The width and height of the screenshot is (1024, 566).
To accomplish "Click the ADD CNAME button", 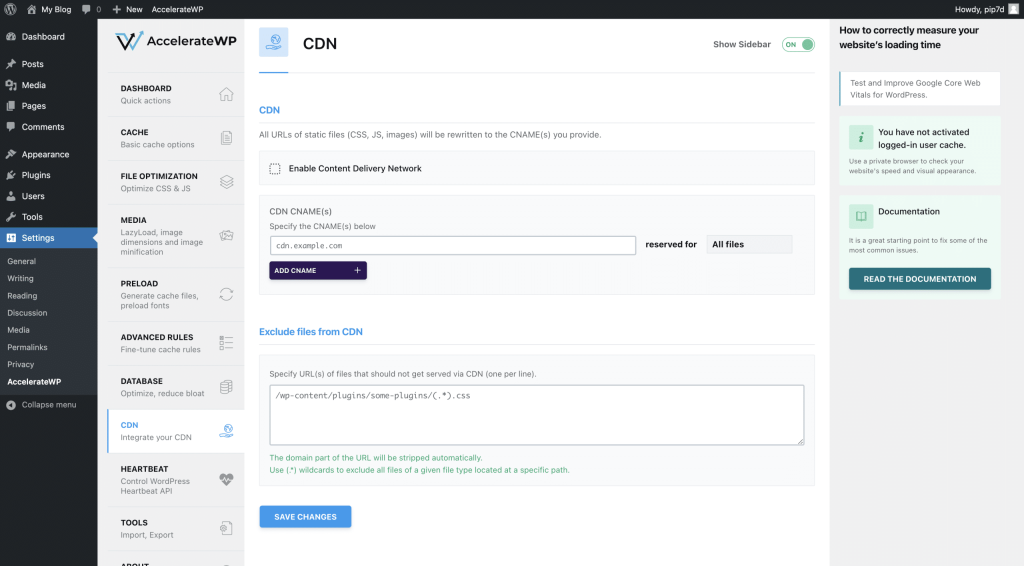I will pyautogui.click(x=318, y=270).
